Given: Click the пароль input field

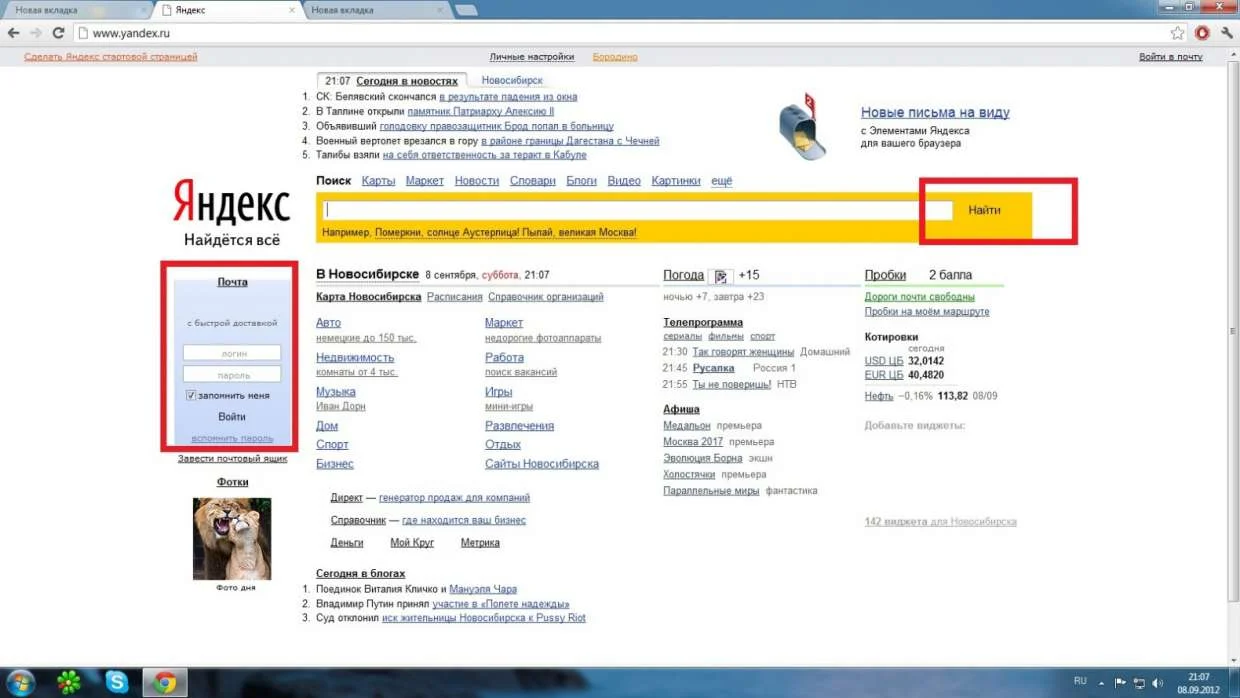Looking at the screenshot, I should click(232, 375).
